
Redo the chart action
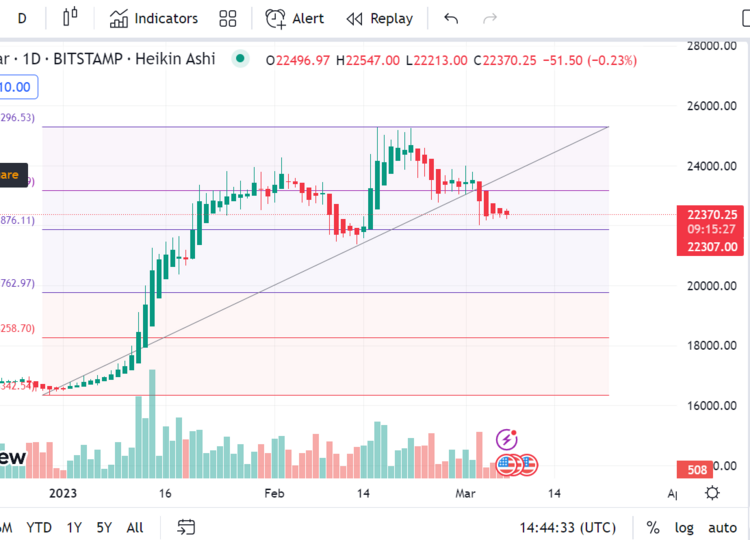pyautogui.click(x=490, y=18)
